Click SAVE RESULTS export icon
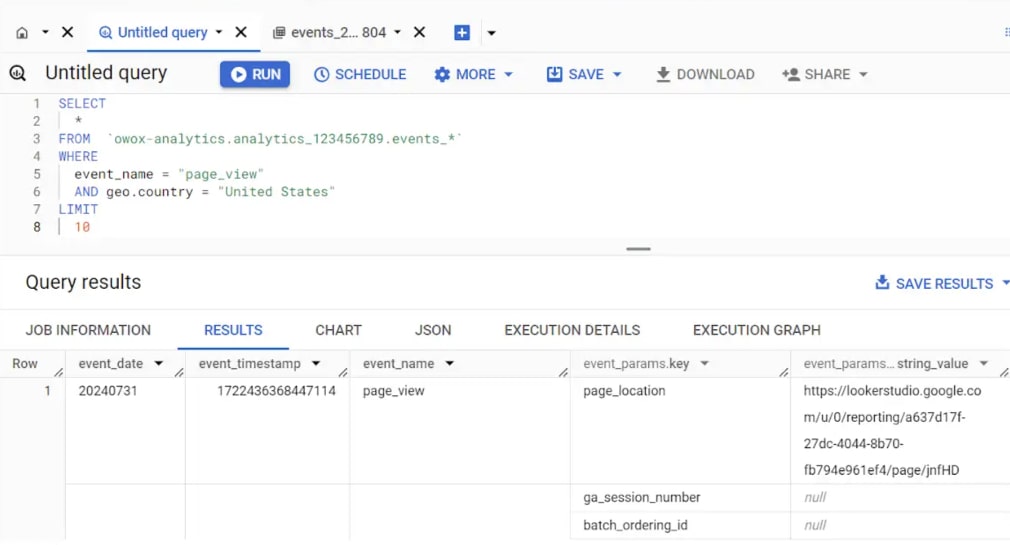 [882, 283]
